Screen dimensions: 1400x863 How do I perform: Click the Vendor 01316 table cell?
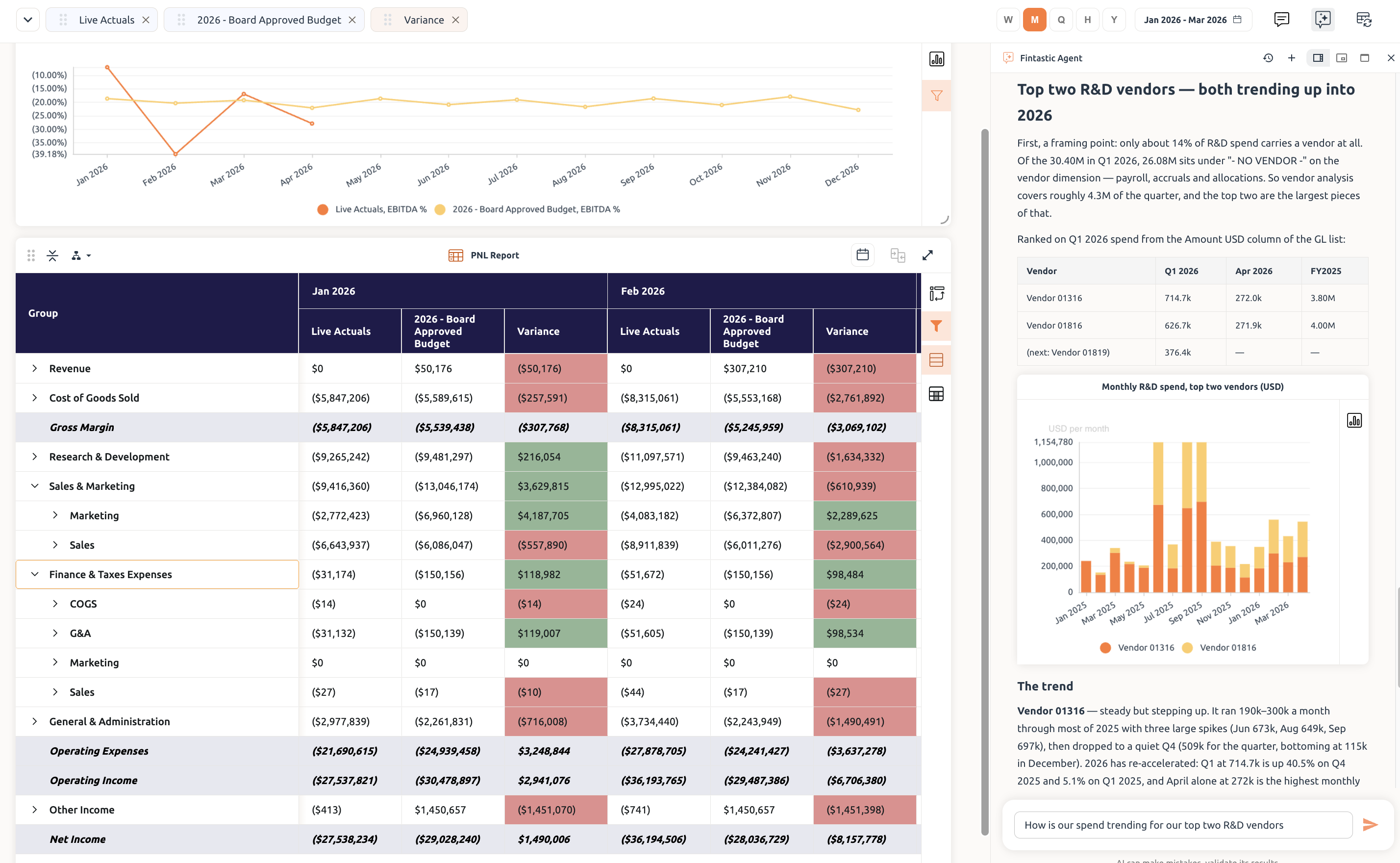point(1086,298)
